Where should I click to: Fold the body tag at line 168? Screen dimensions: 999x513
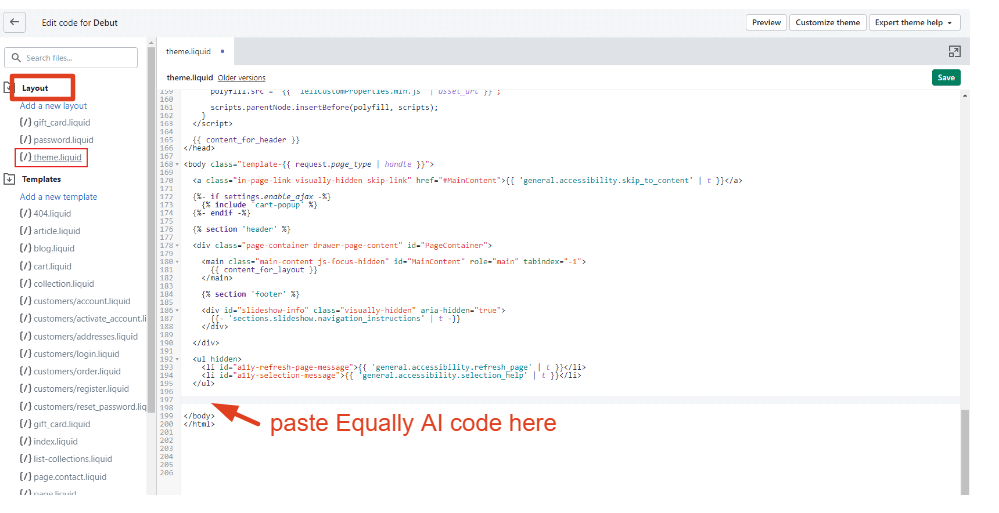click(x=178, y=163)
